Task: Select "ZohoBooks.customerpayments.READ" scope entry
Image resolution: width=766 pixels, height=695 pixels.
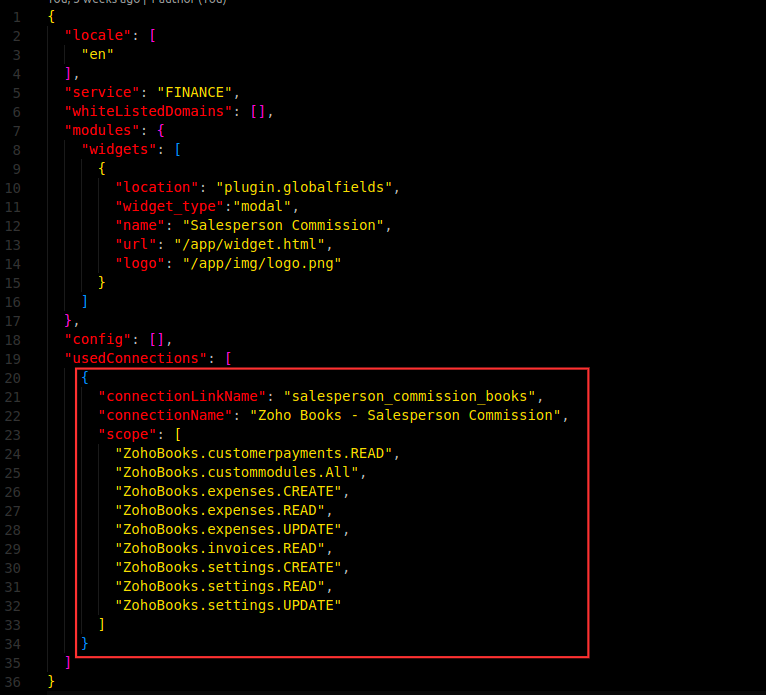Action: (254, 454)
